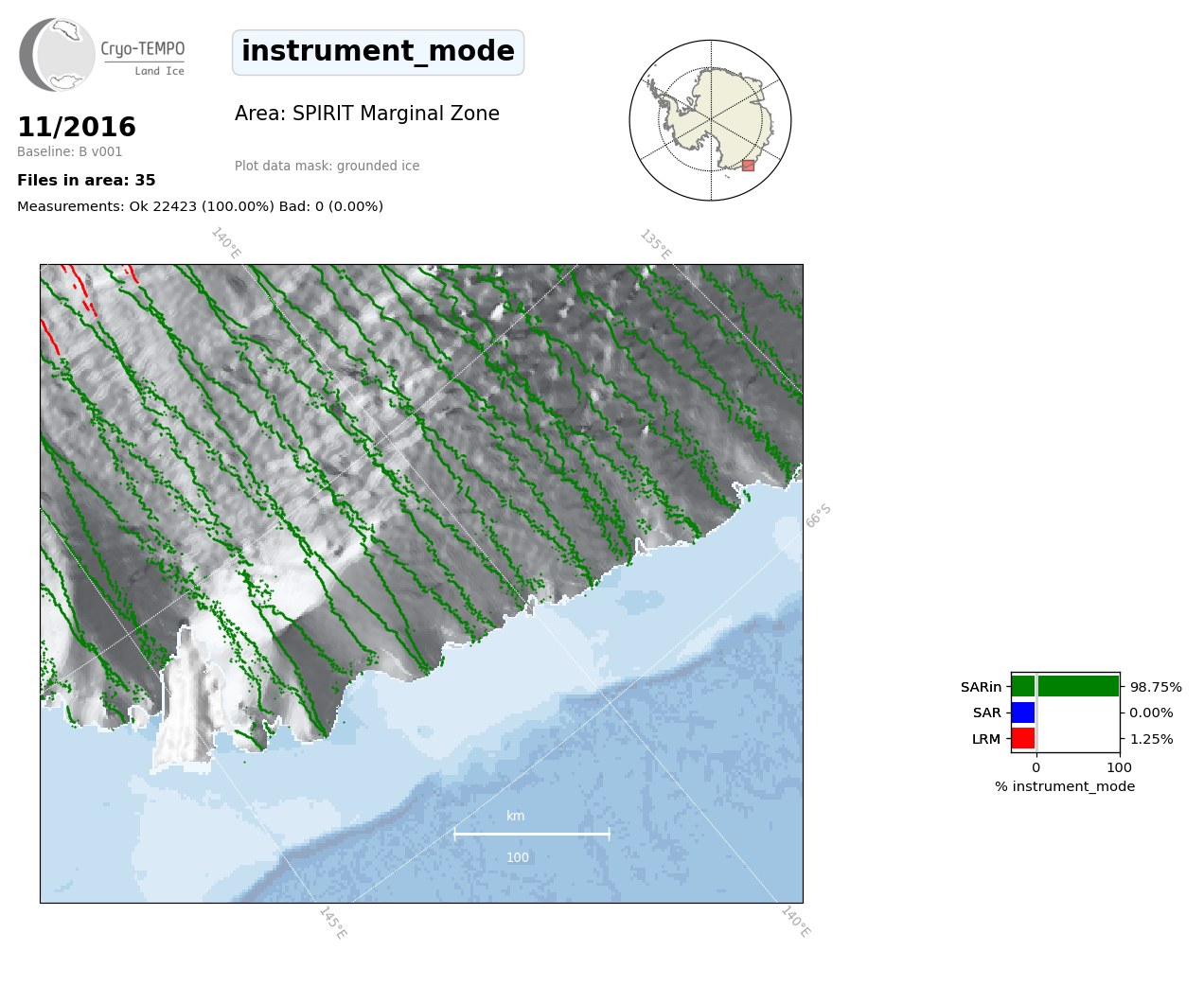Click the 66°S latitude label
This screenshot has height=1003, width=1204.
818,516
